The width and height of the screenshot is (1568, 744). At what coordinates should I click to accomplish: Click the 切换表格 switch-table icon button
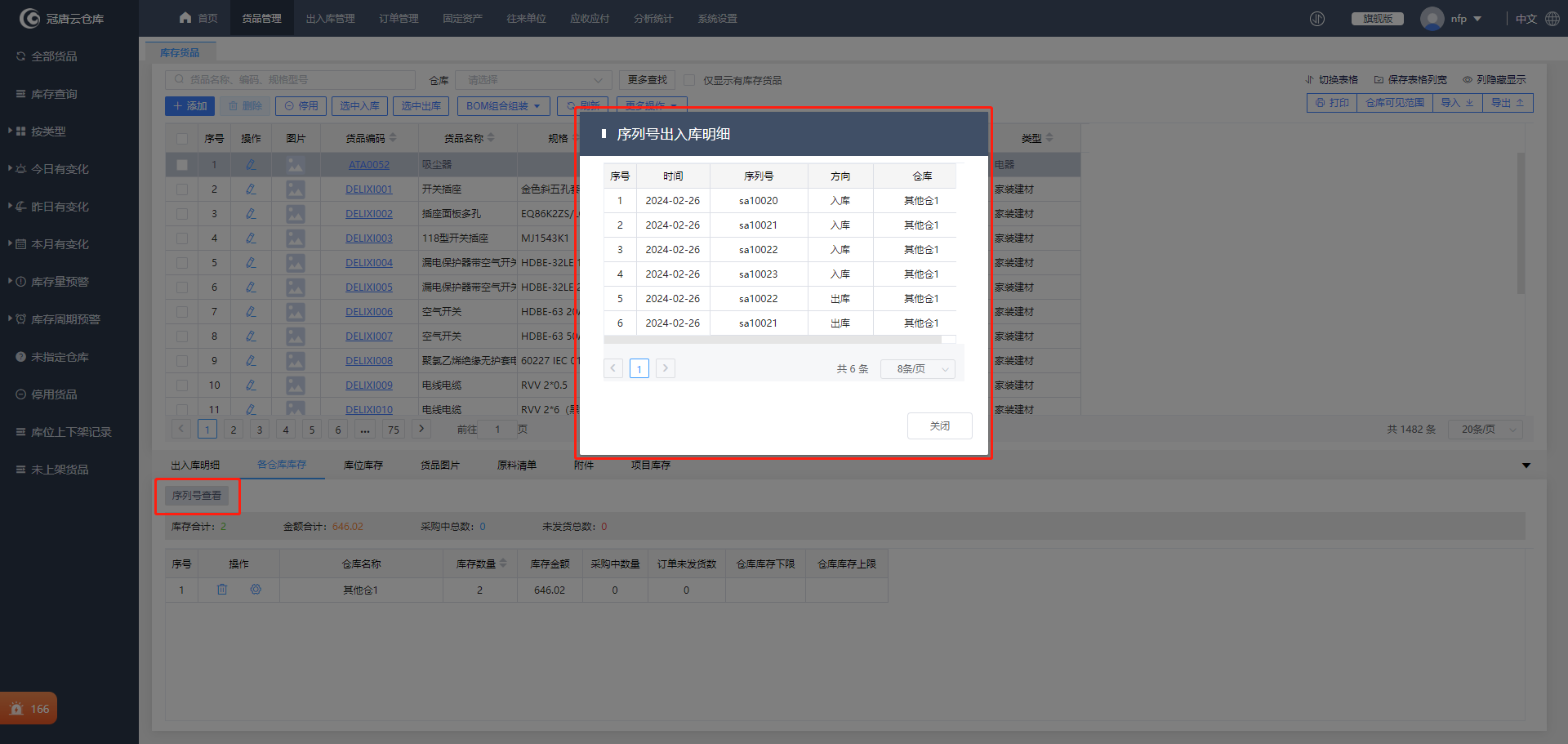[1332, 80]
